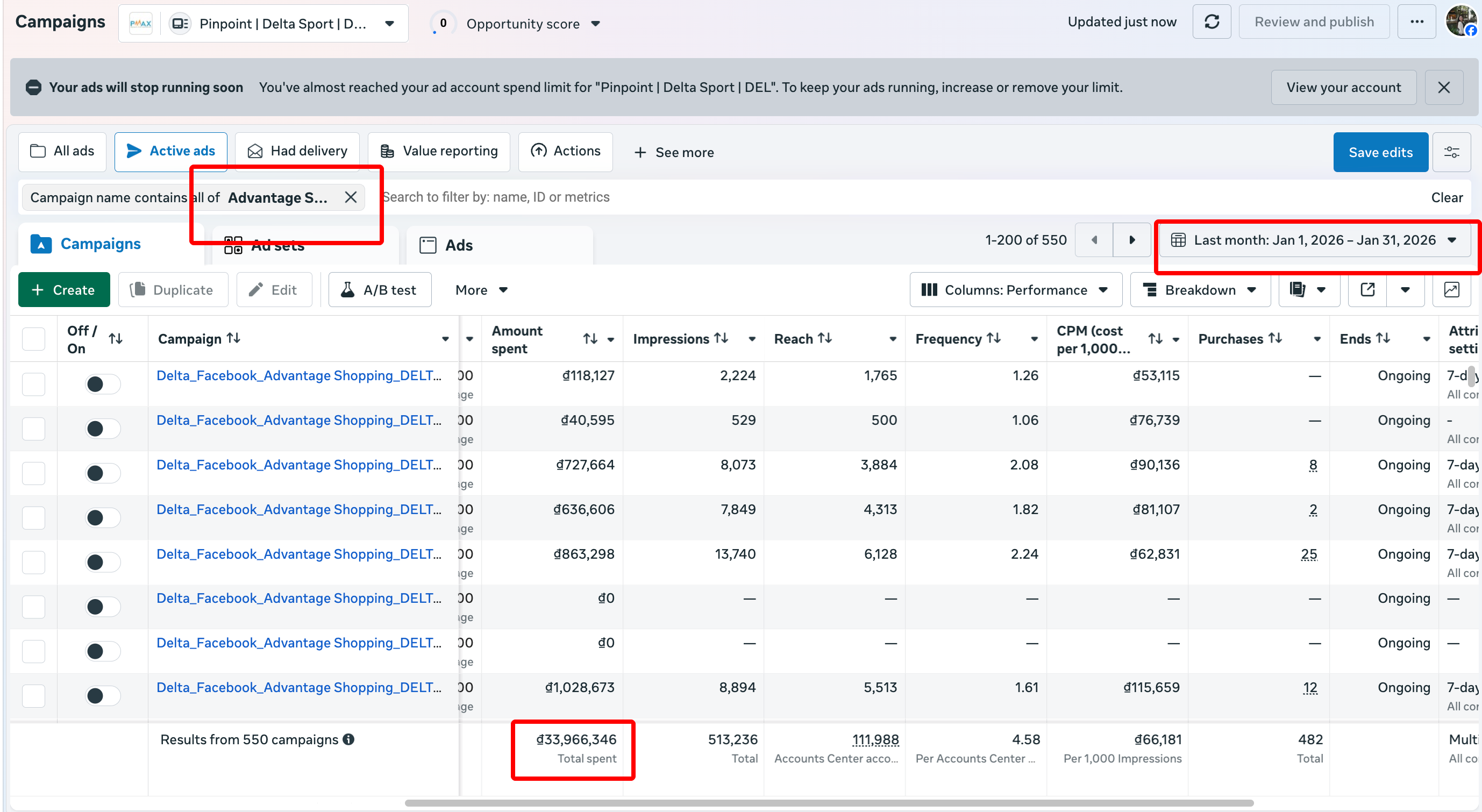Refresh the campaign data

point(1212,22)
